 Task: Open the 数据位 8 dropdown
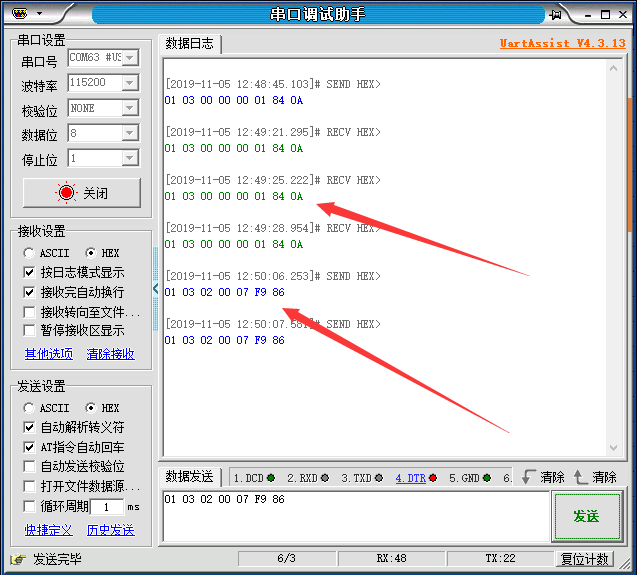pos(130,133)
